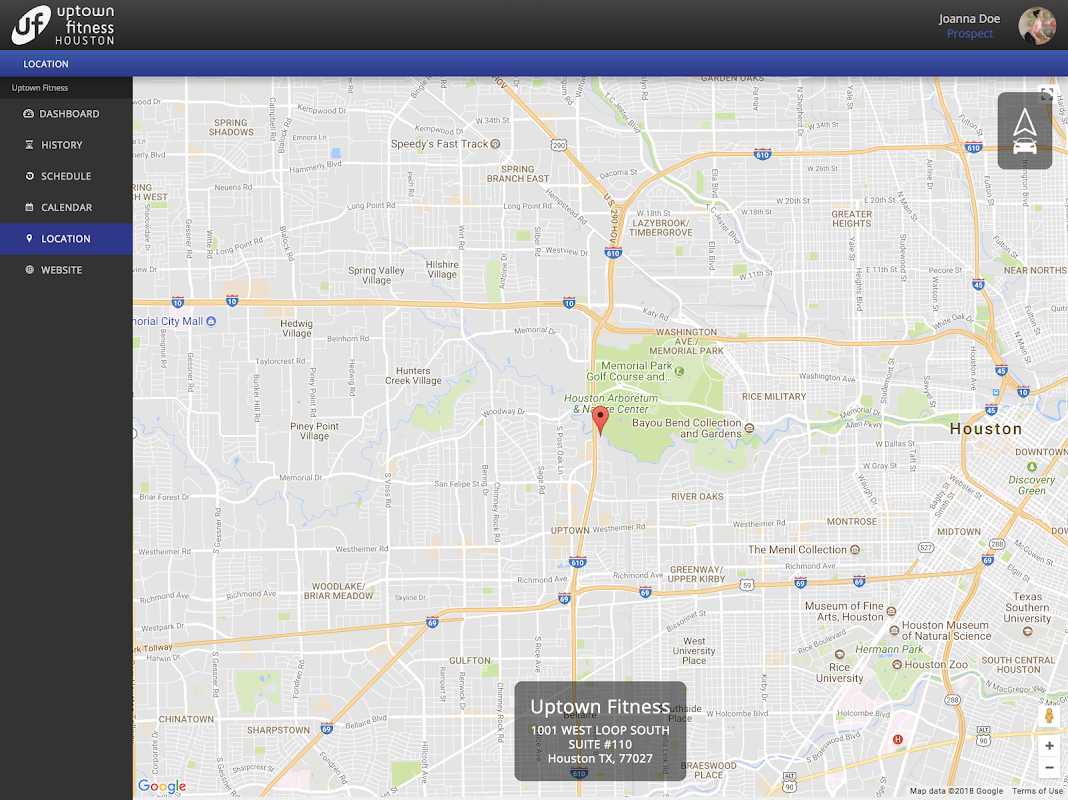Click the Location pin icon in sidebar

[x=29, y=238]
